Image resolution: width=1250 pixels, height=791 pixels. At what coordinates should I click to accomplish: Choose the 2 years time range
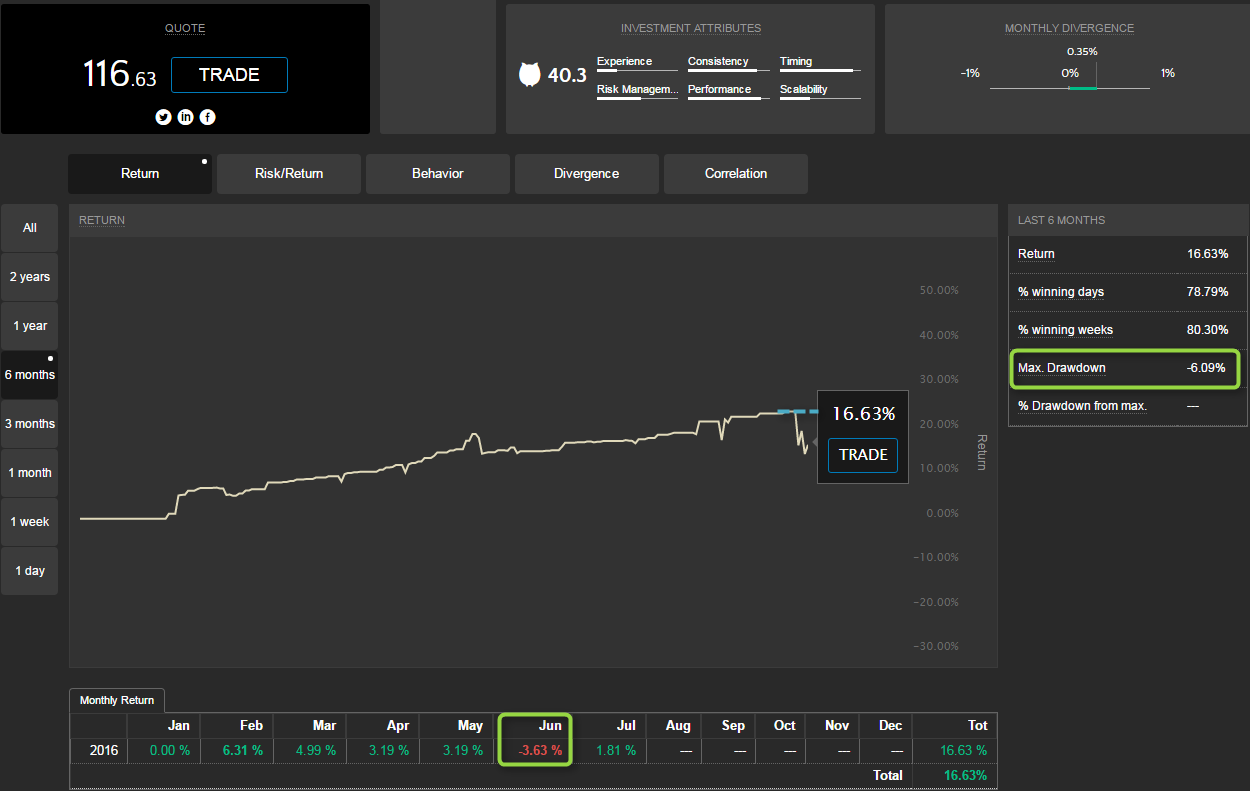click(30, 277)
